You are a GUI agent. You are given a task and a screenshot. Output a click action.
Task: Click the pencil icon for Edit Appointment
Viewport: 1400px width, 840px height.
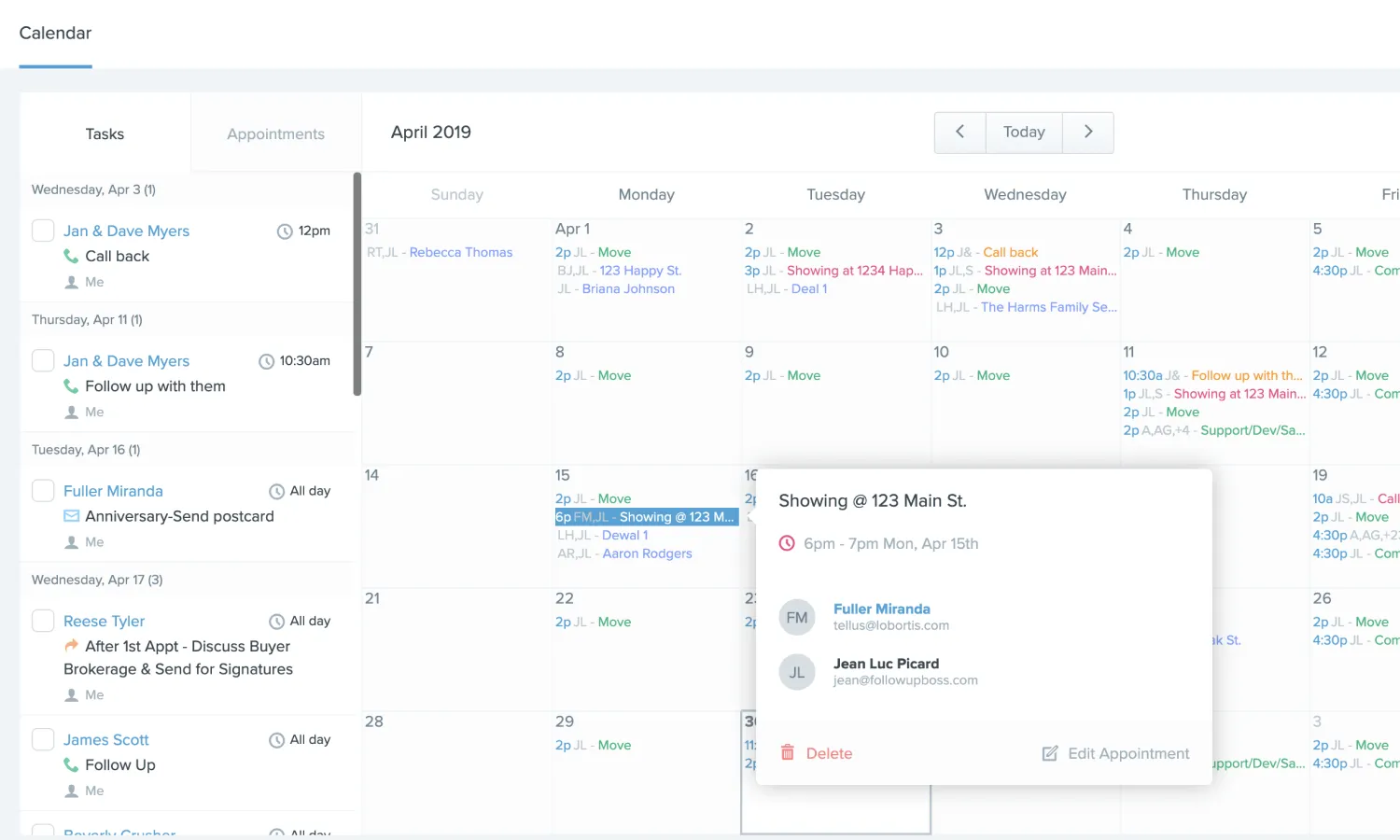pos(1050,753)
